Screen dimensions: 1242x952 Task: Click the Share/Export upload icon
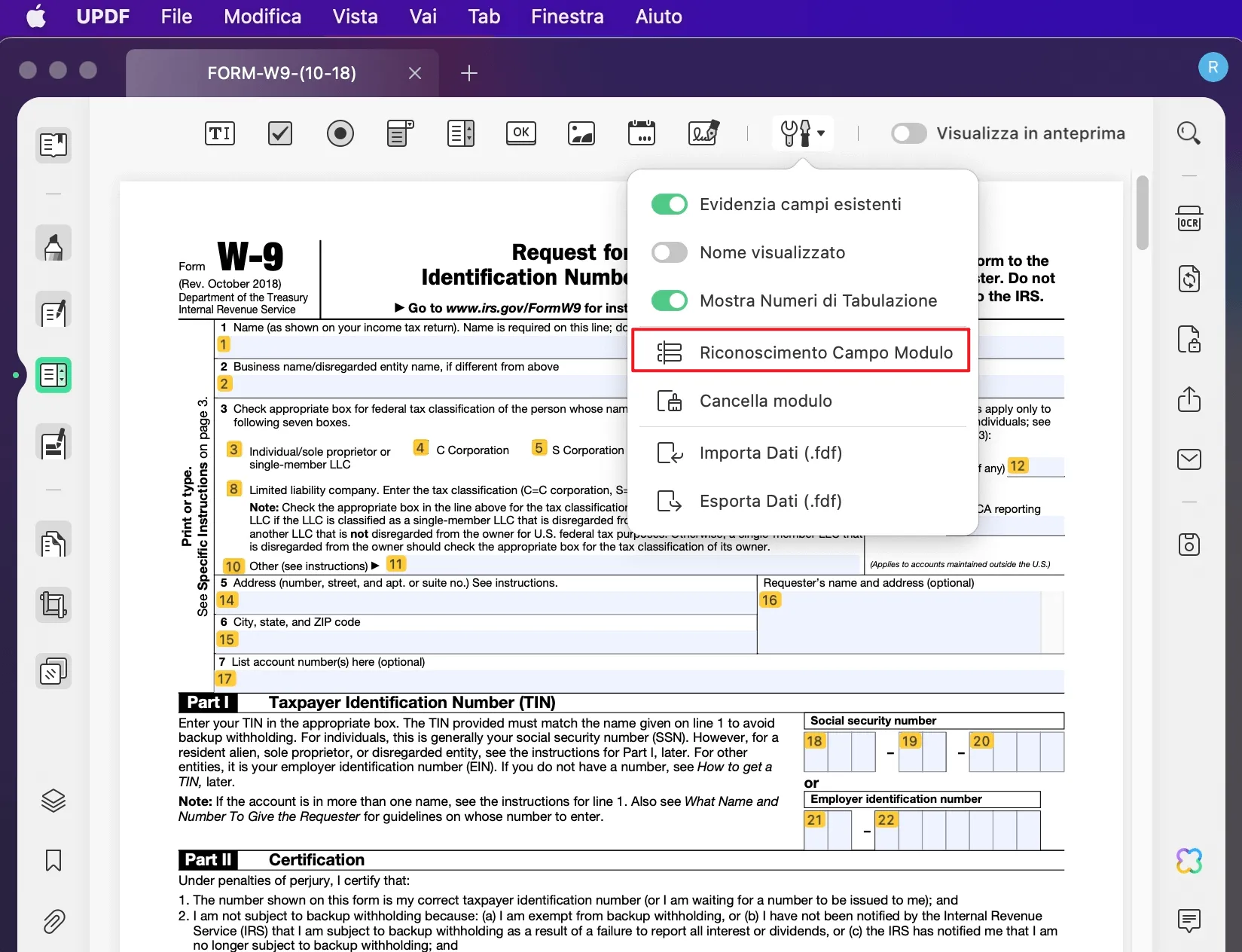pyautogui.click(x=1189, y=399)
